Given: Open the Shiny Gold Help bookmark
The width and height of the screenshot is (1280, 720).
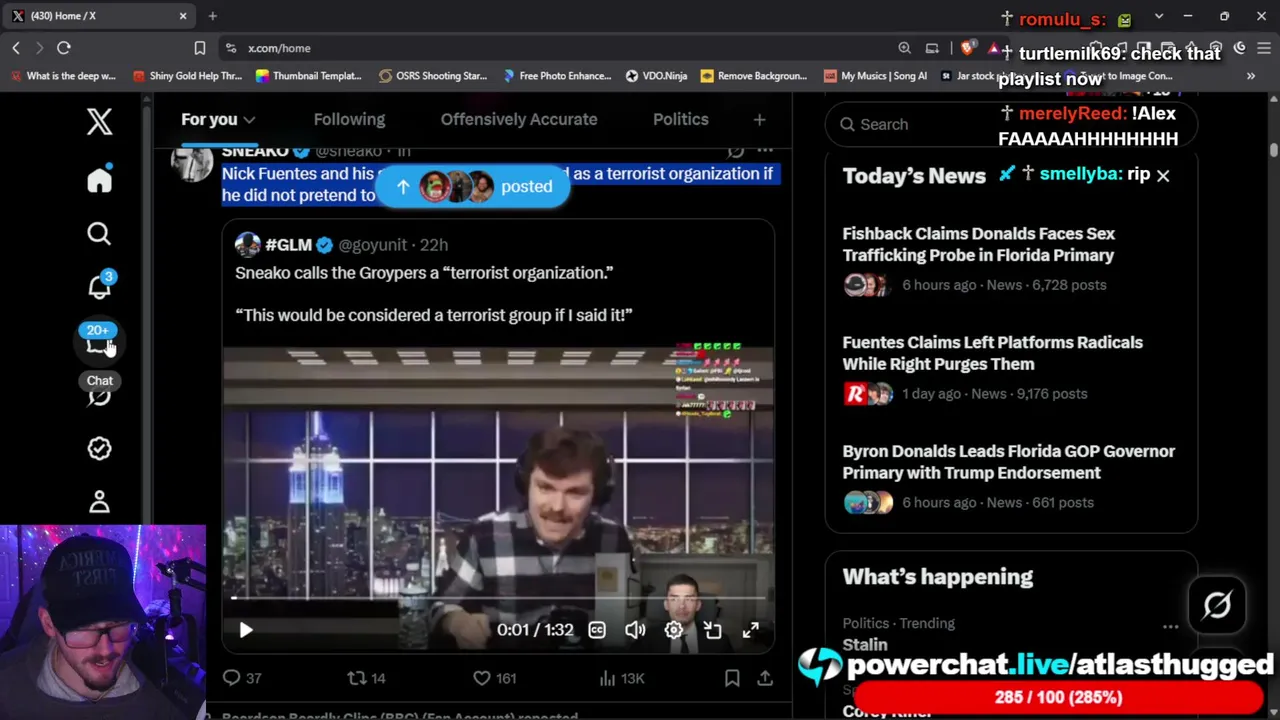Looking at the screenshot, I should coord(187,76).
